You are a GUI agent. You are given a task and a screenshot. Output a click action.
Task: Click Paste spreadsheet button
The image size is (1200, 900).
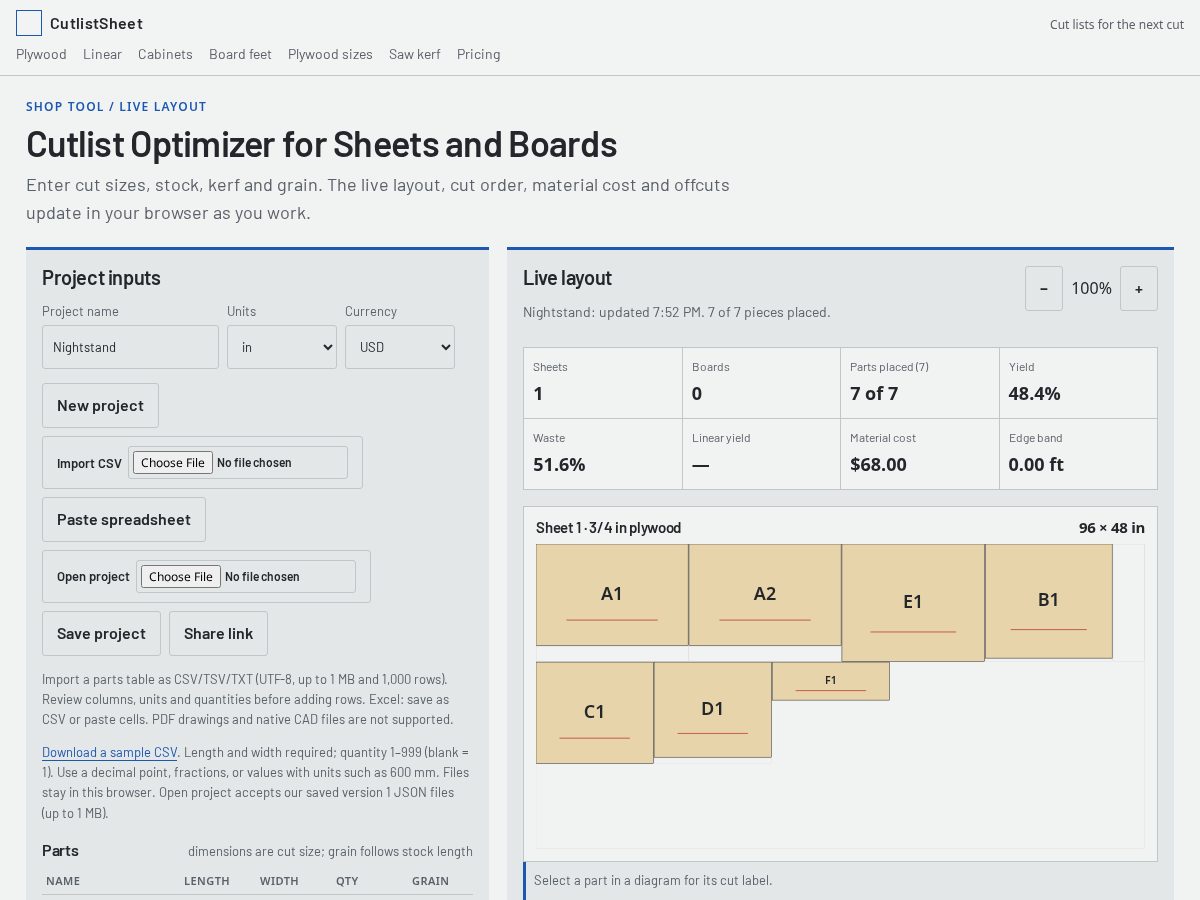click(124, 519)
